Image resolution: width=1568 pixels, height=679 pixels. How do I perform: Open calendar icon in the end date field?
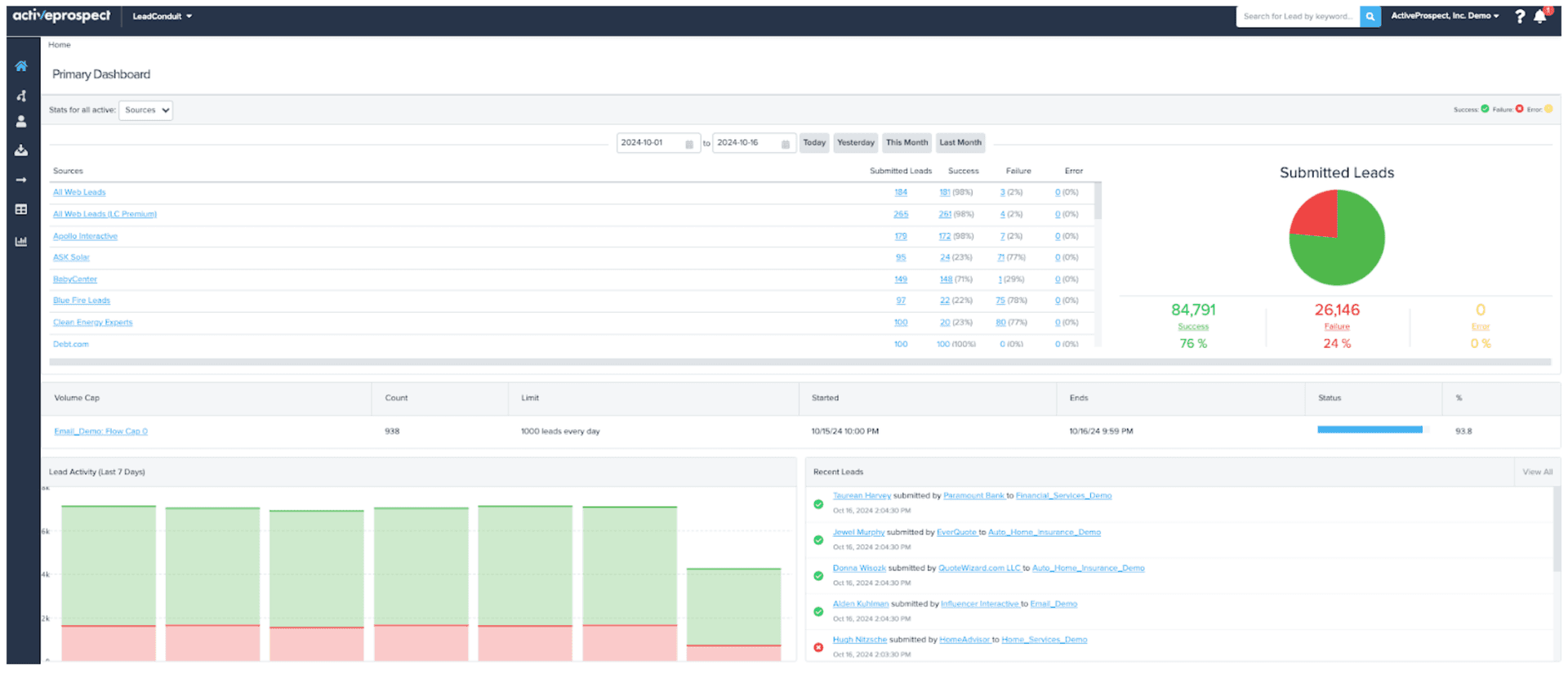[786, 144]
